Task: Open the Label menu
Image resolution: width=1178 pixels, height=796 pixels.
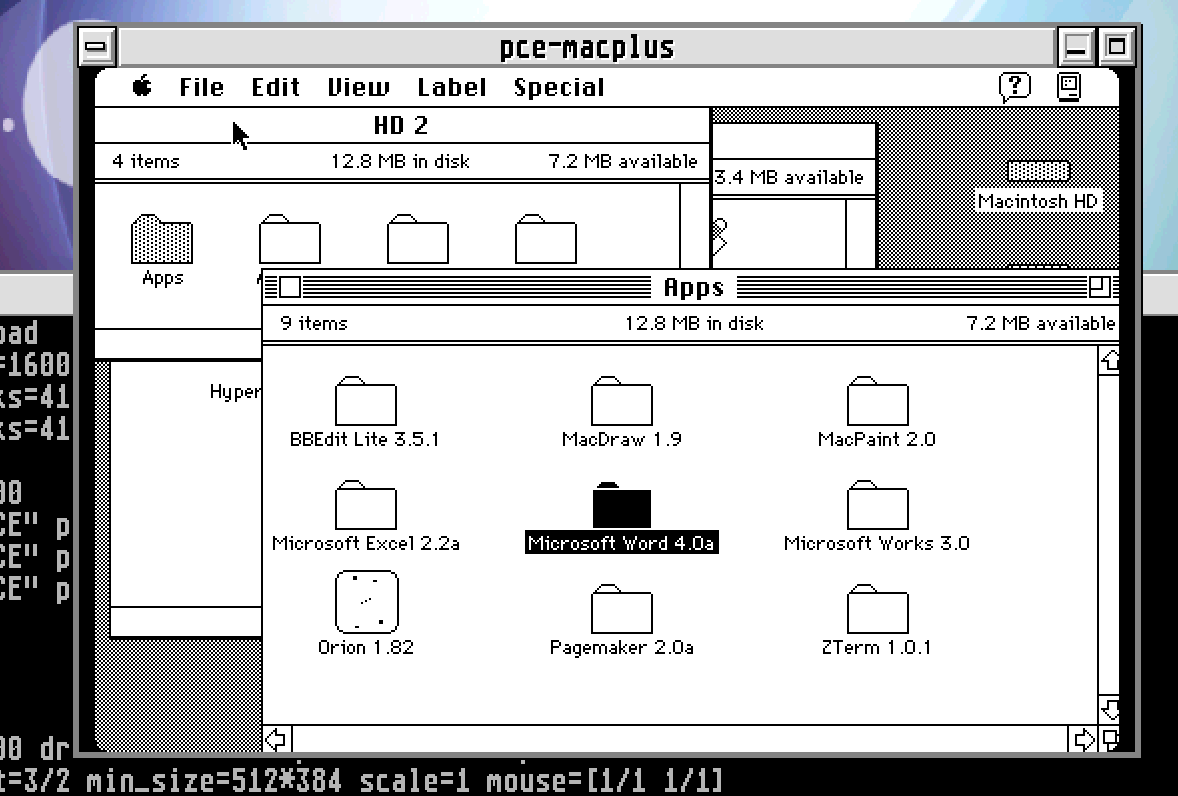Action: click(452, 87)
